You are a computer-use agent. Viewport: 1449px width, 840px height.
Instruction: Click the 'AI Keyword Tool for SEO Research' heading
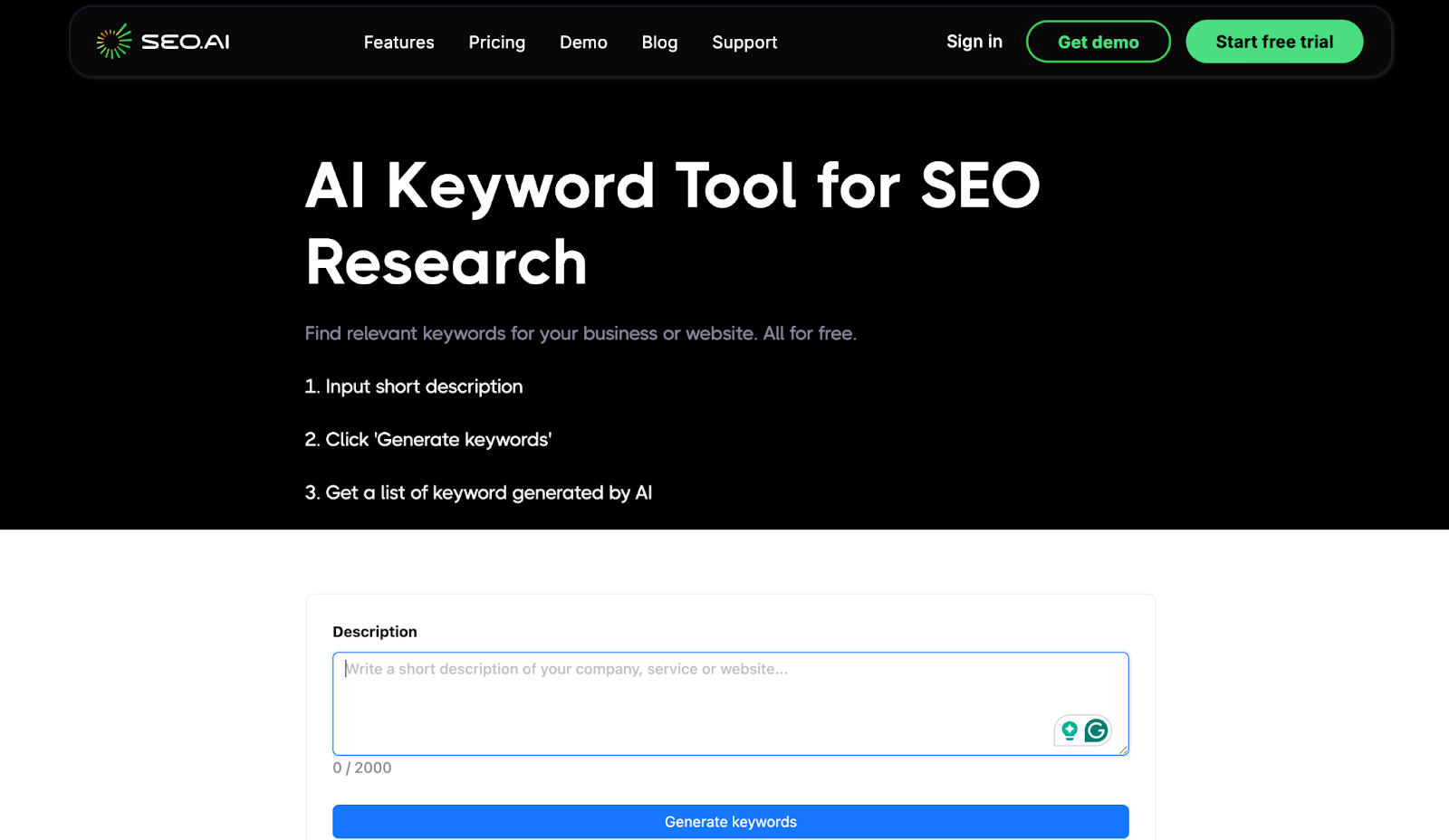pos(672,224)
